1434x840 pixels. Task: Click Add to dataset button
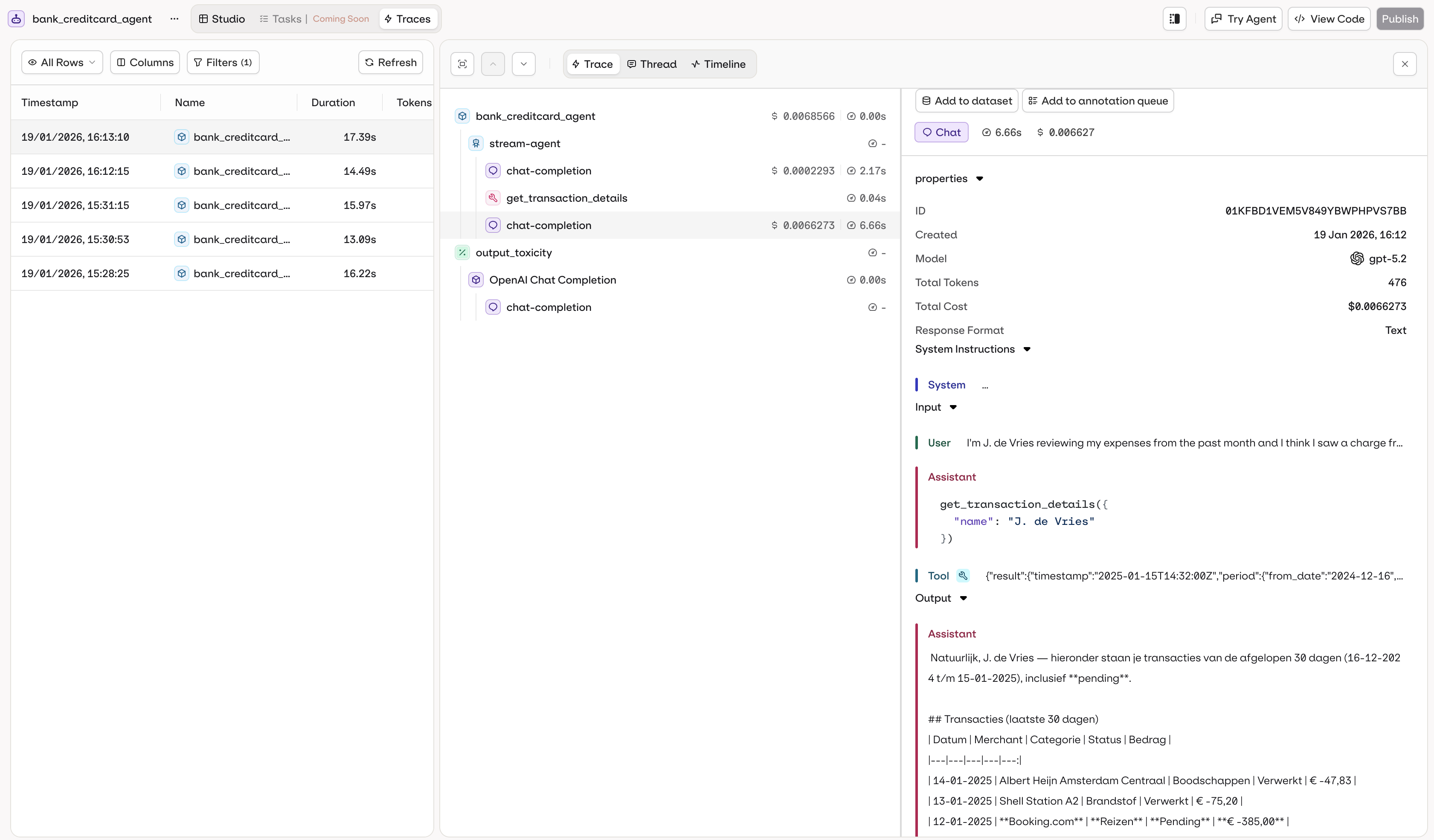click(966, 101)
